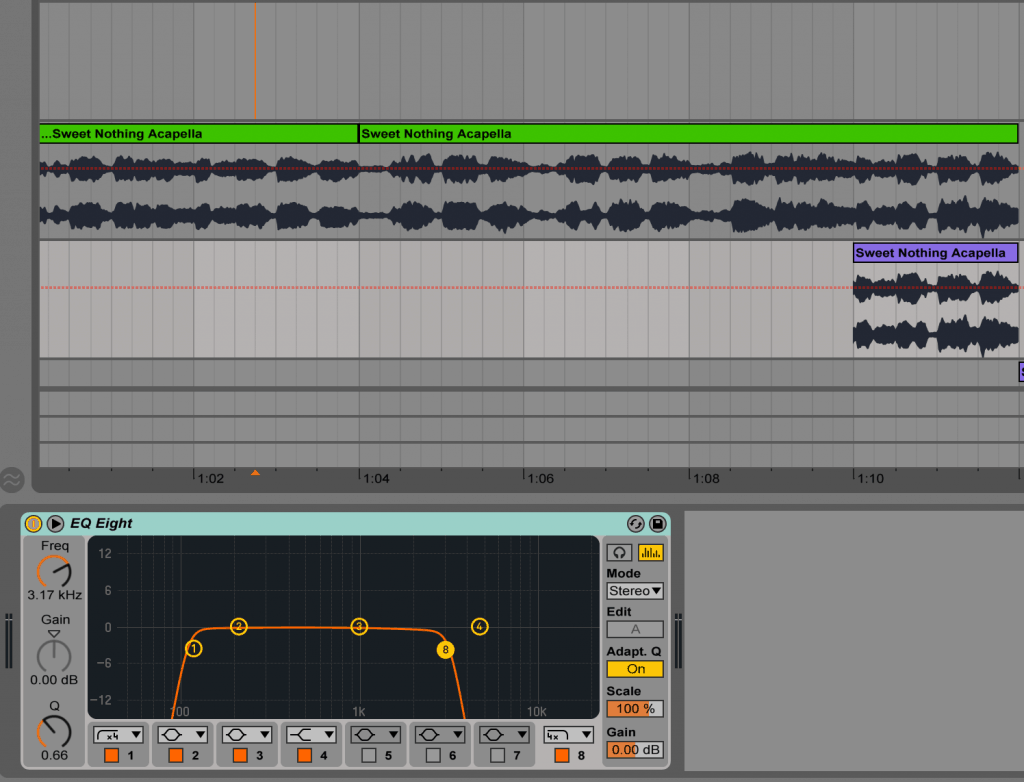
Task: Click the Edit 'A' channel button
Action: [635, 629]
